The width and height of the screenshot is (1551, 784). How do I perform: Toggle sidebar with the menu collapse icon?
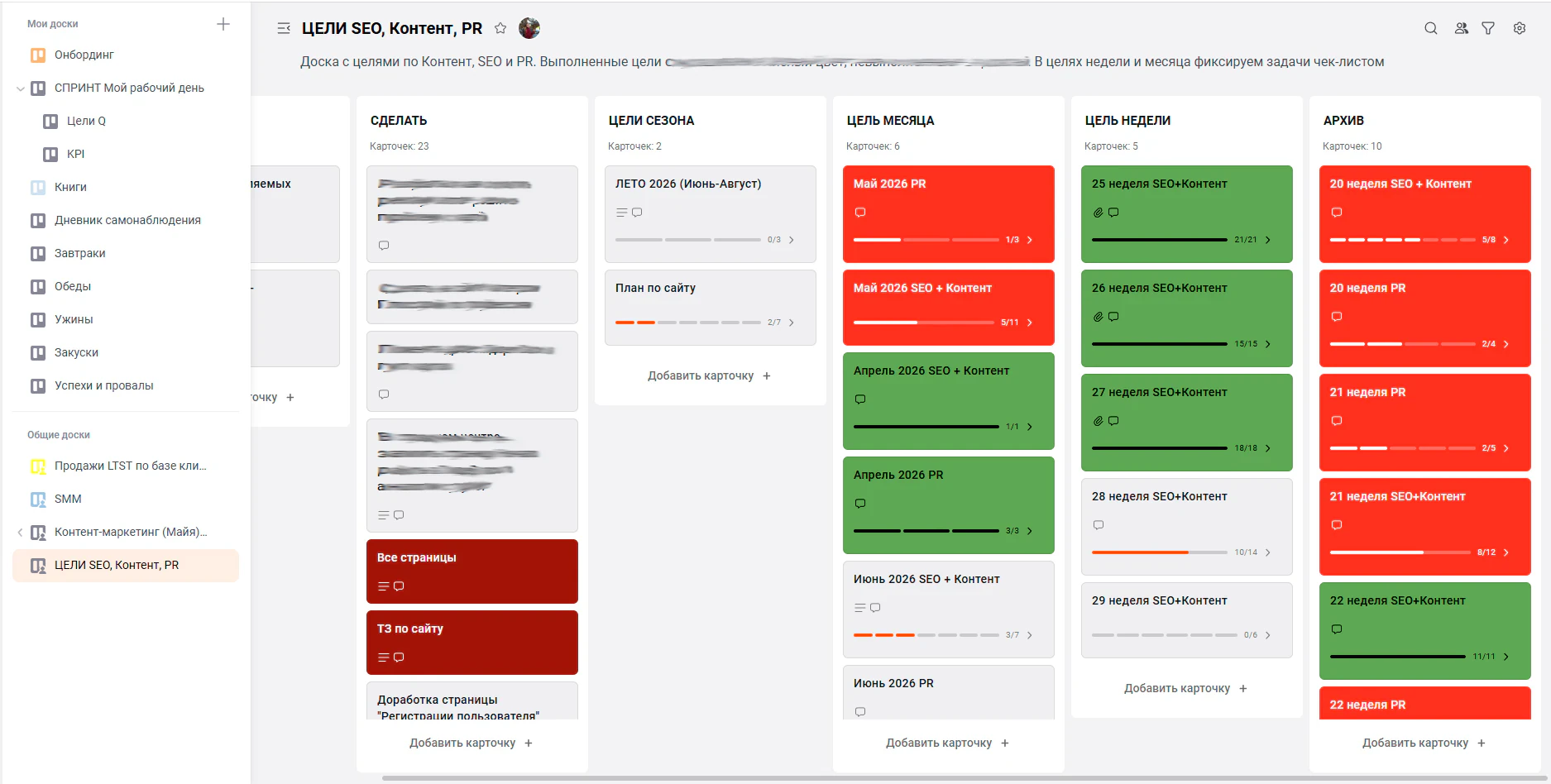(x=284, y=28)
